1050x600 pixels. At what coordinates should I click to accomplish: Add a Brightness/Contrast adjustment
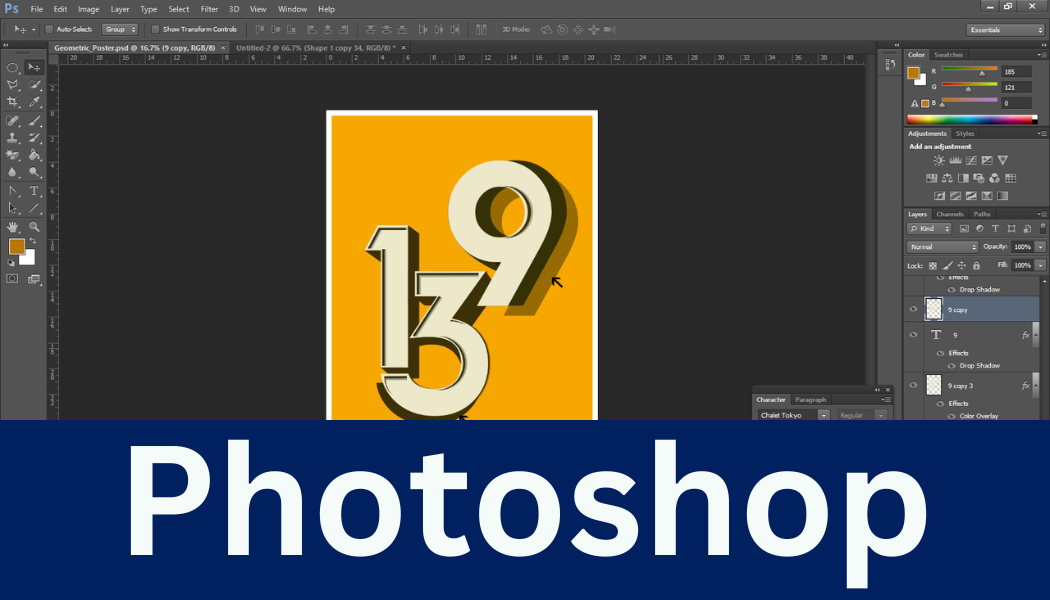939,160
